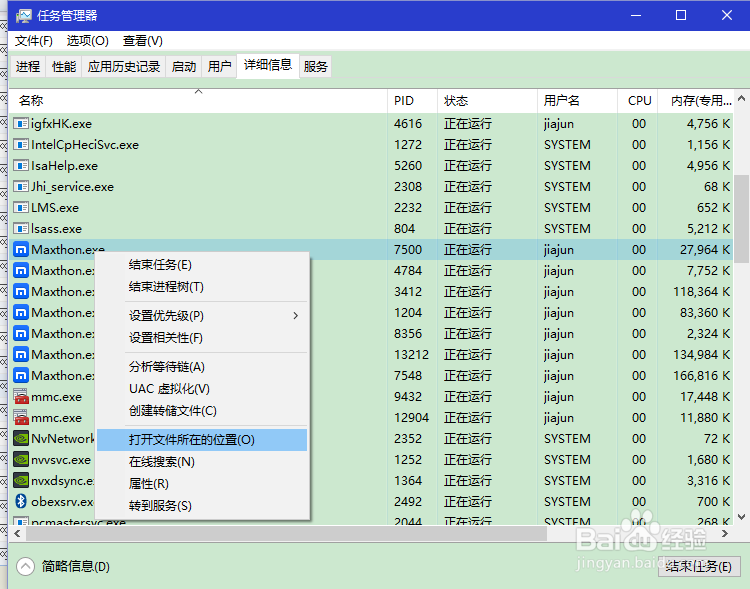
Task: Click Maxthon icon for PID 7548
Action: tap(21, 376)
